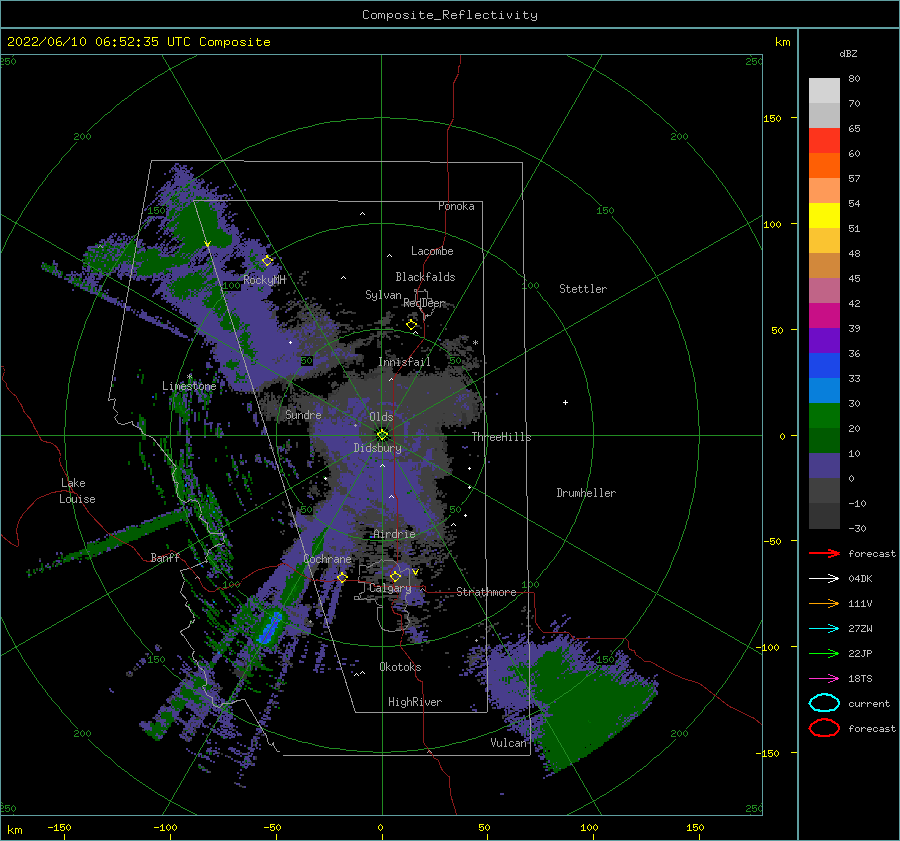Select the red 65 dBZ color swatch
The width and height of the screenshot is (900, 841).
pos(824,140)
